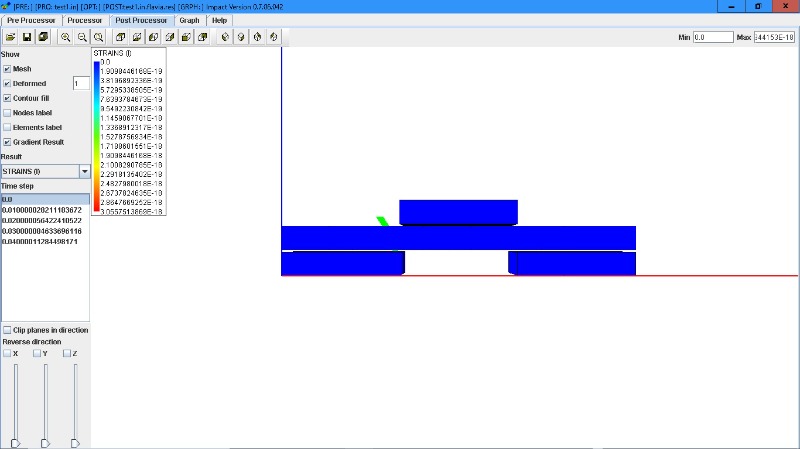Select time step 0.020000056422410522
800x449 pixels.
[45, 220]
